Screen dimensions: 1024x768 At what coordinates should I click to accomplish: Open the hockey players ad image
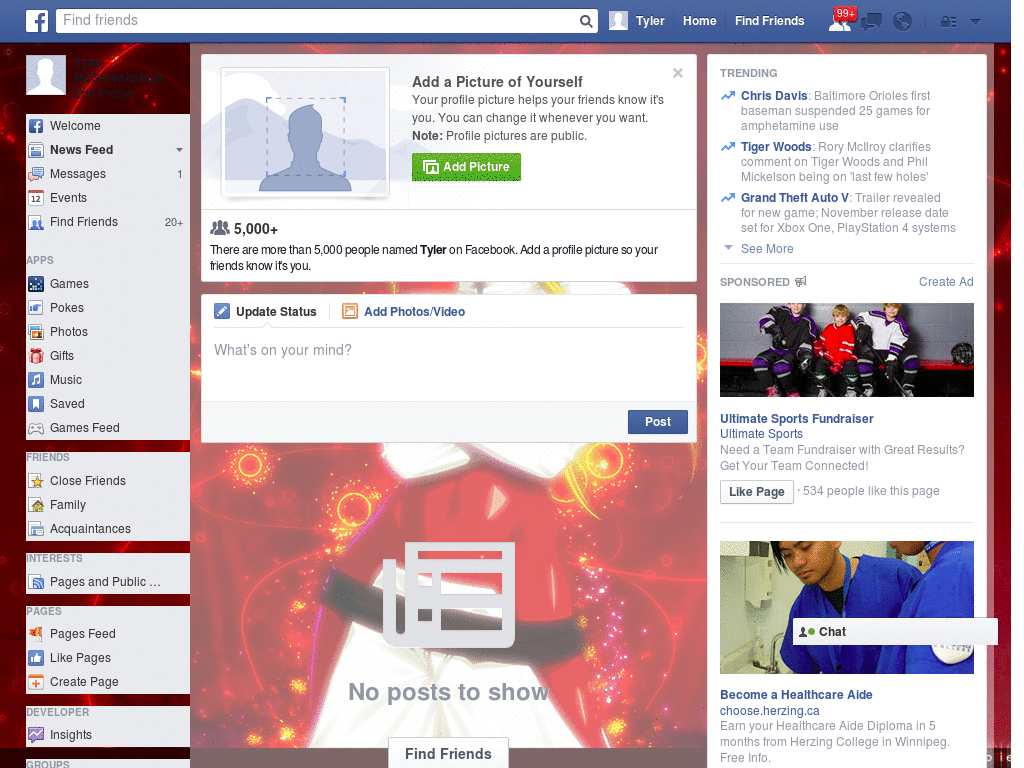tap(846, 350)
